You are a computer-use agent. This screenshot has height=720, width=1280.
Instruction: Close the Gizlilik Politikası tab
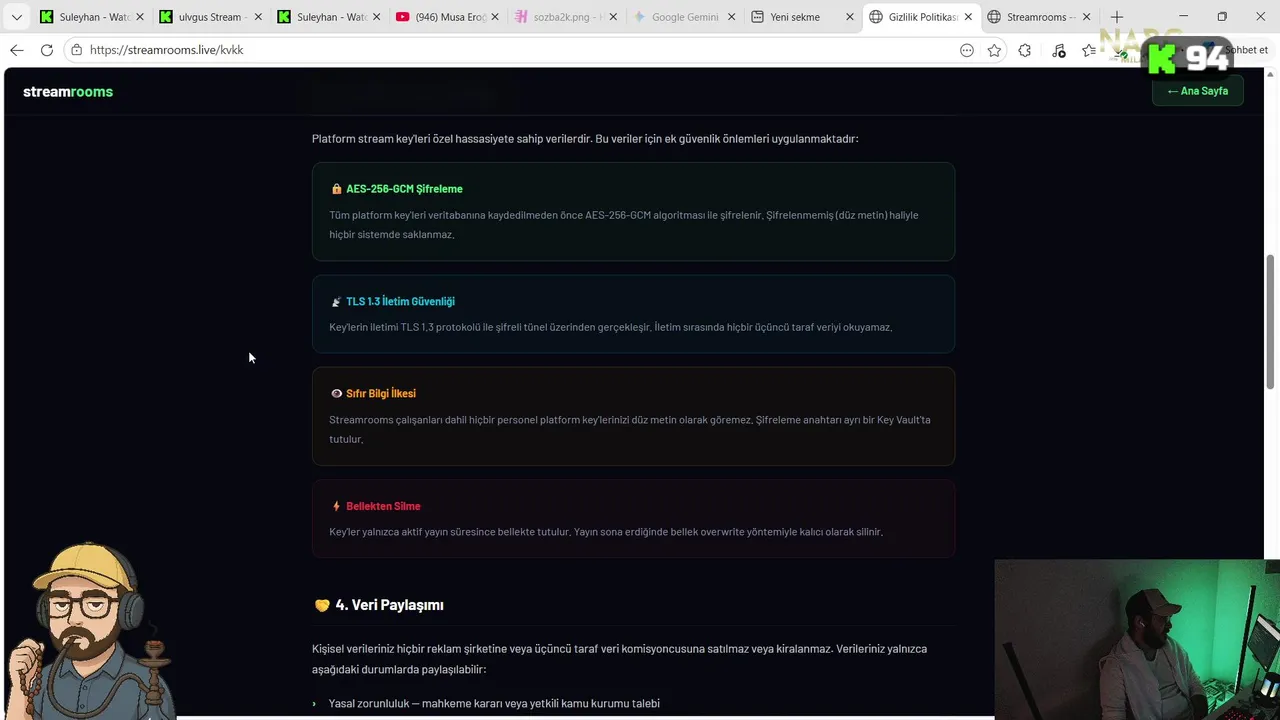pos(968,17)
